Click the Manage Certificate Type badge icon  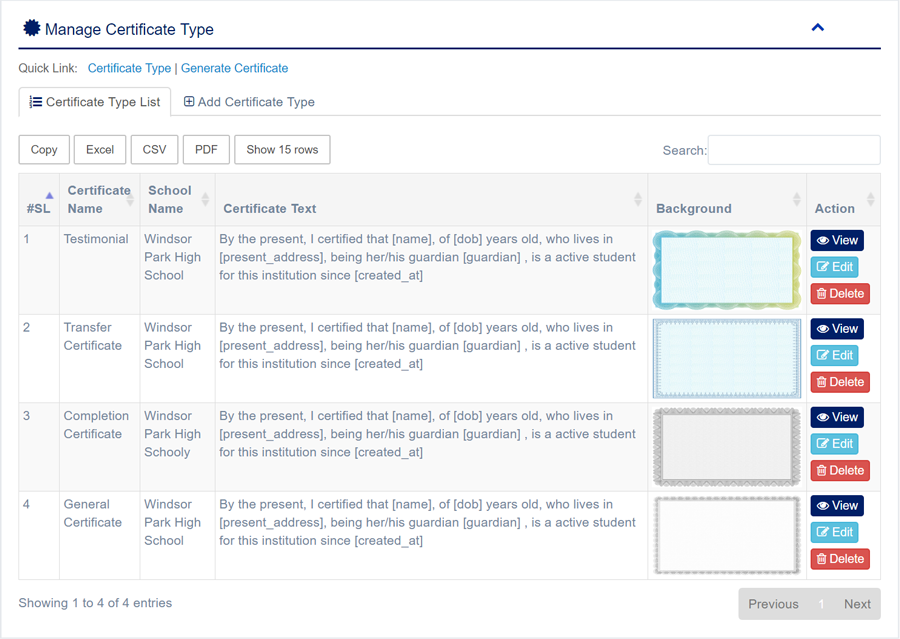32,28
